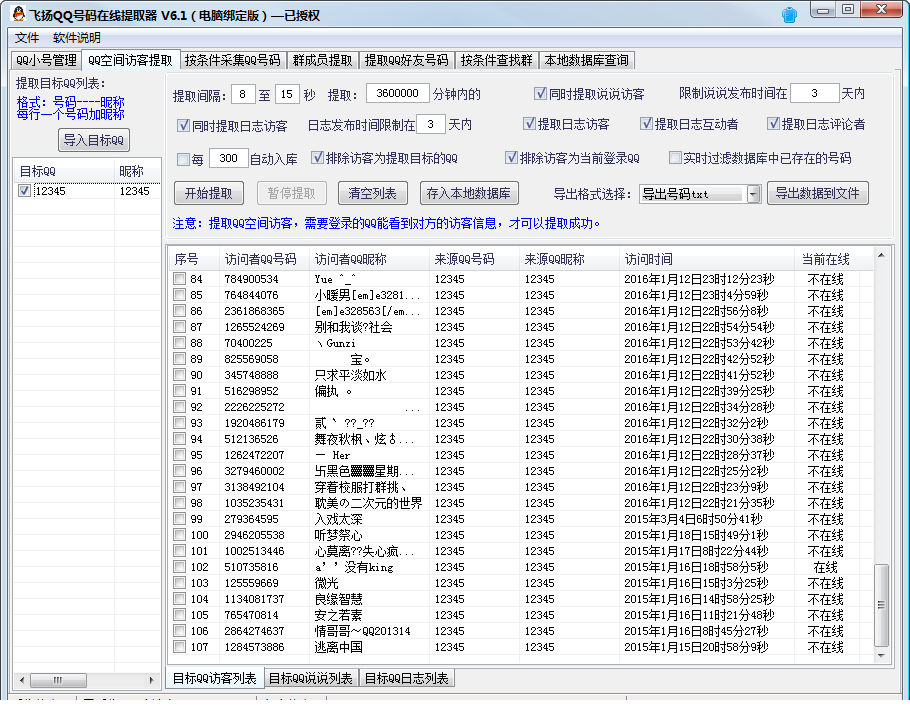Select nickname 耽美の二次元的世界

pyautogui.click(x=368, y=503)
